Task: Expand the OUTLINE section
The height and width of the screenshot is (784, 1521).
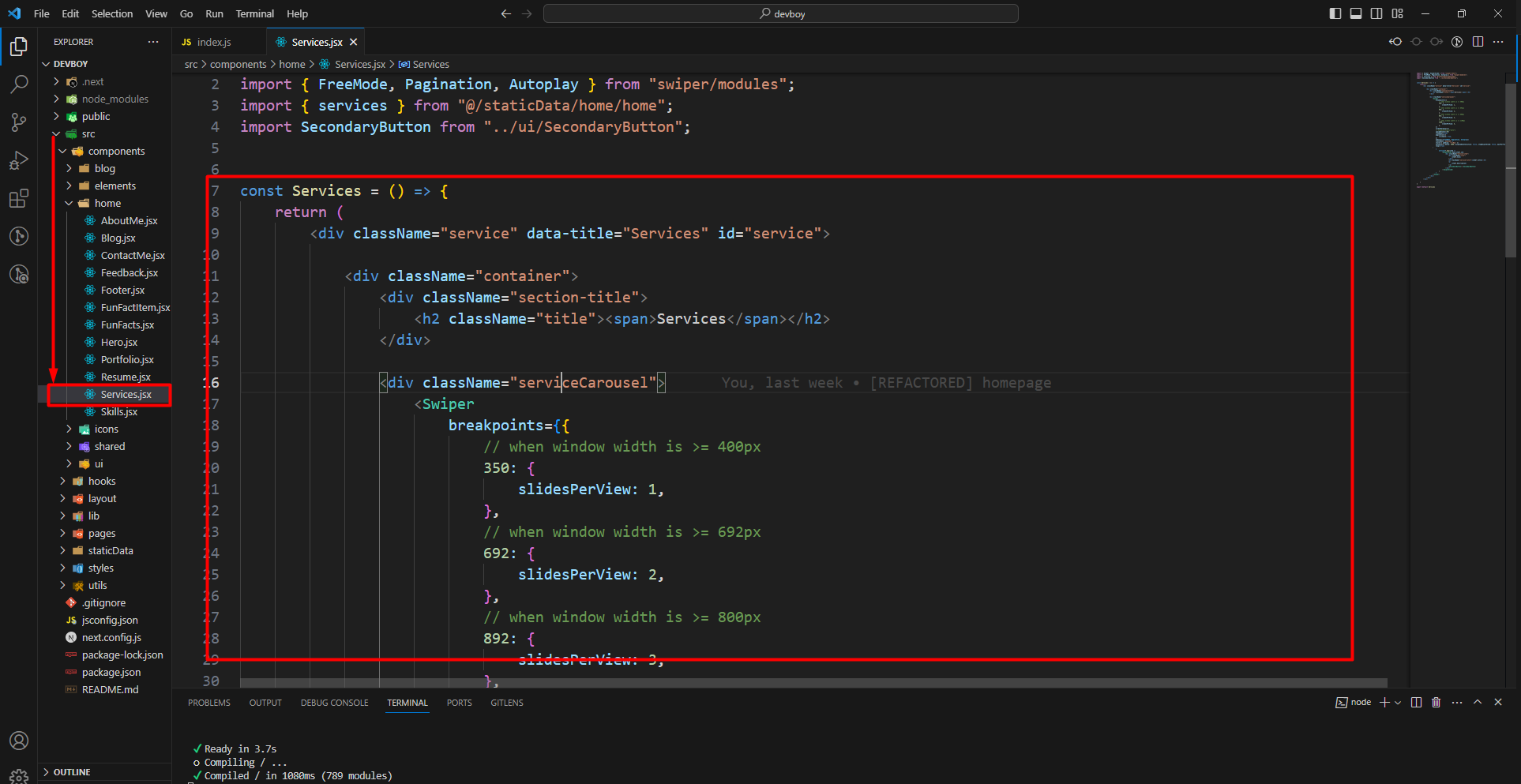Action: click(x=72, y=772)
